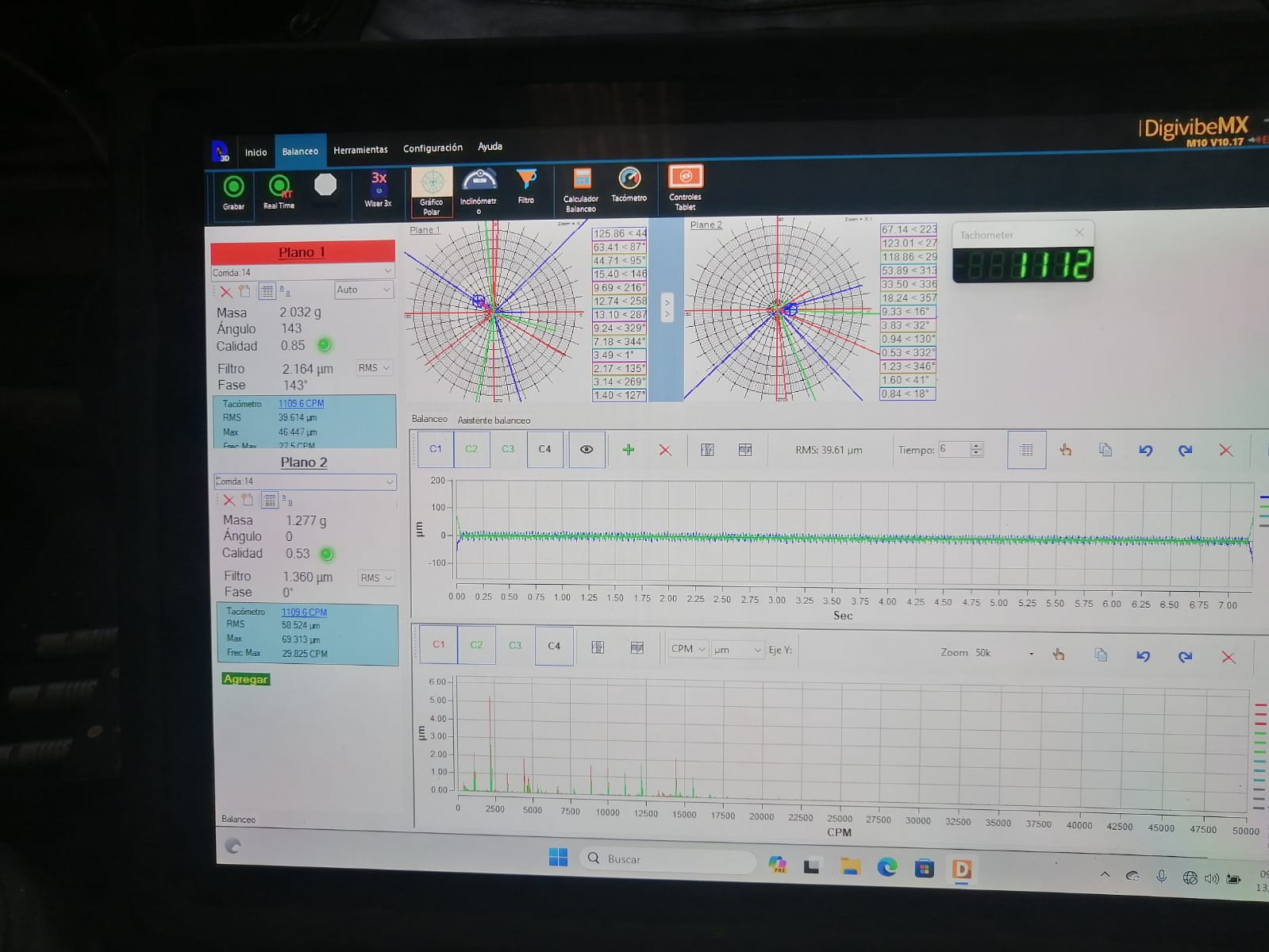Select the Balanceo ribbon tab

300,151
